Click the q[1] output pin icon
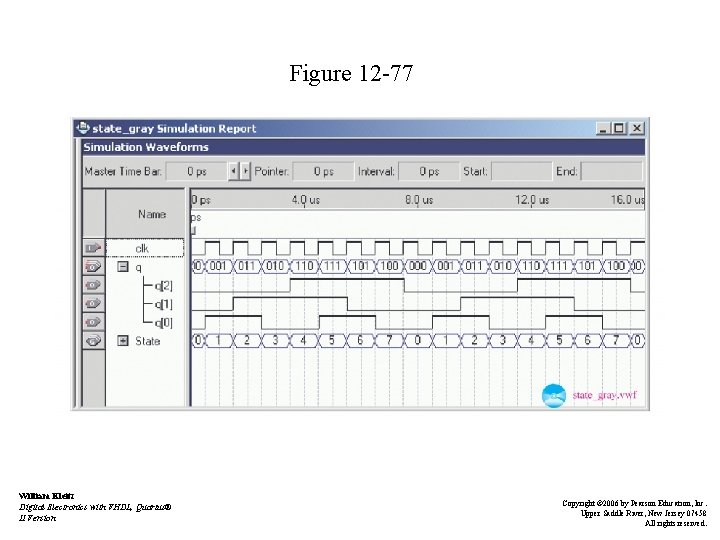The image size is (720, 540). pyautogui.click(x=93, y=304)
